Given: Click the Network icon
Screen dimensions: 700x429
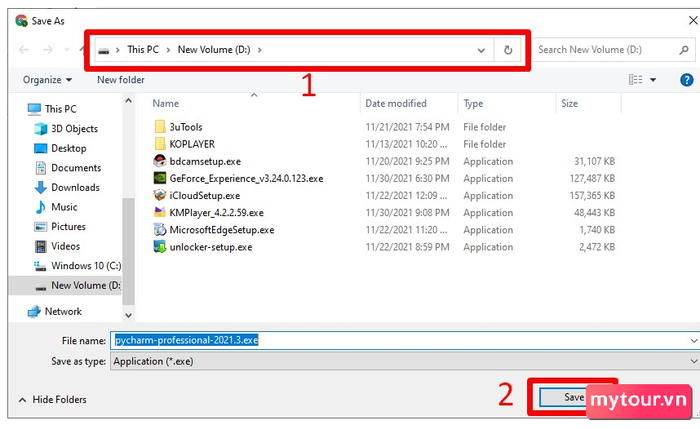Looking at the screenshot, I should coord(34,312).
